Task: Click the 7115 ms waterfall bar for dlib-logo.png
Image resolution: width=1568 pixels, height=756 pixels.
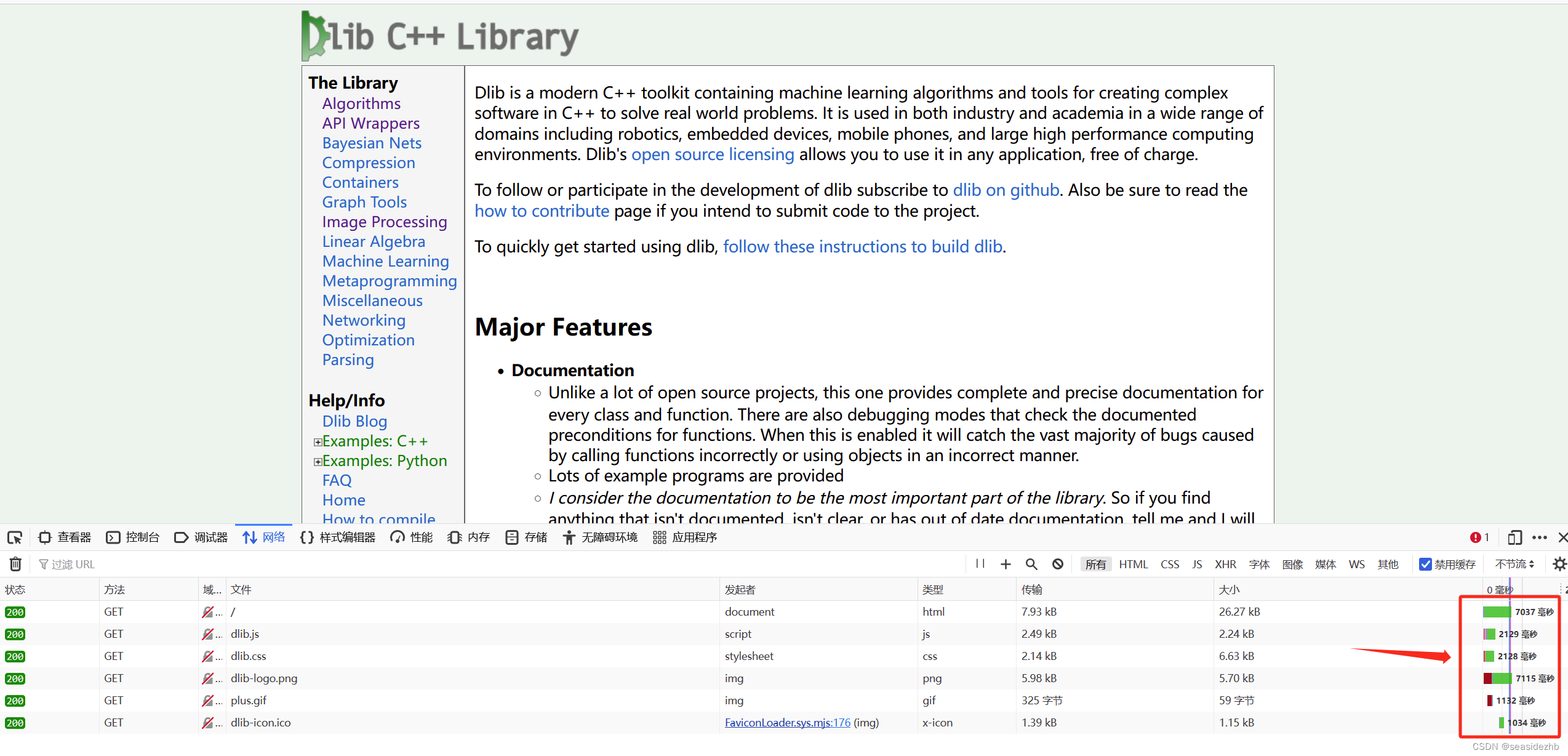Action: 1497,678
